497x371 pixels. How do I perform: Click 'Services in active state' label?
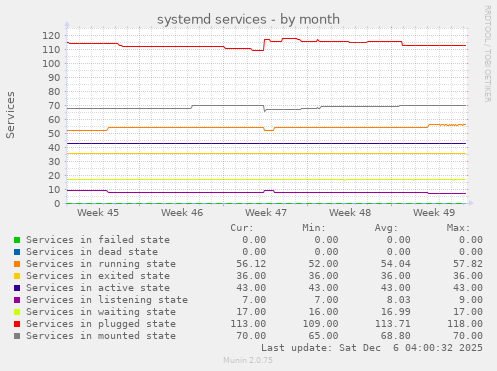[x=98, y=288]
